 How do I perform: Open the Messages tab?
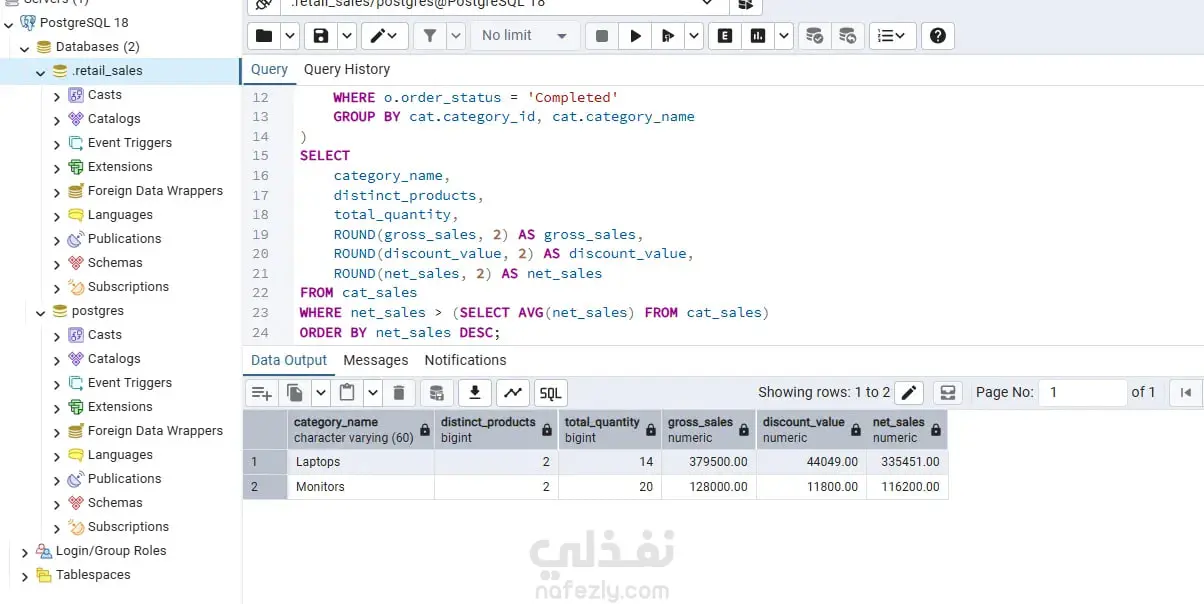tap(376, 360)
